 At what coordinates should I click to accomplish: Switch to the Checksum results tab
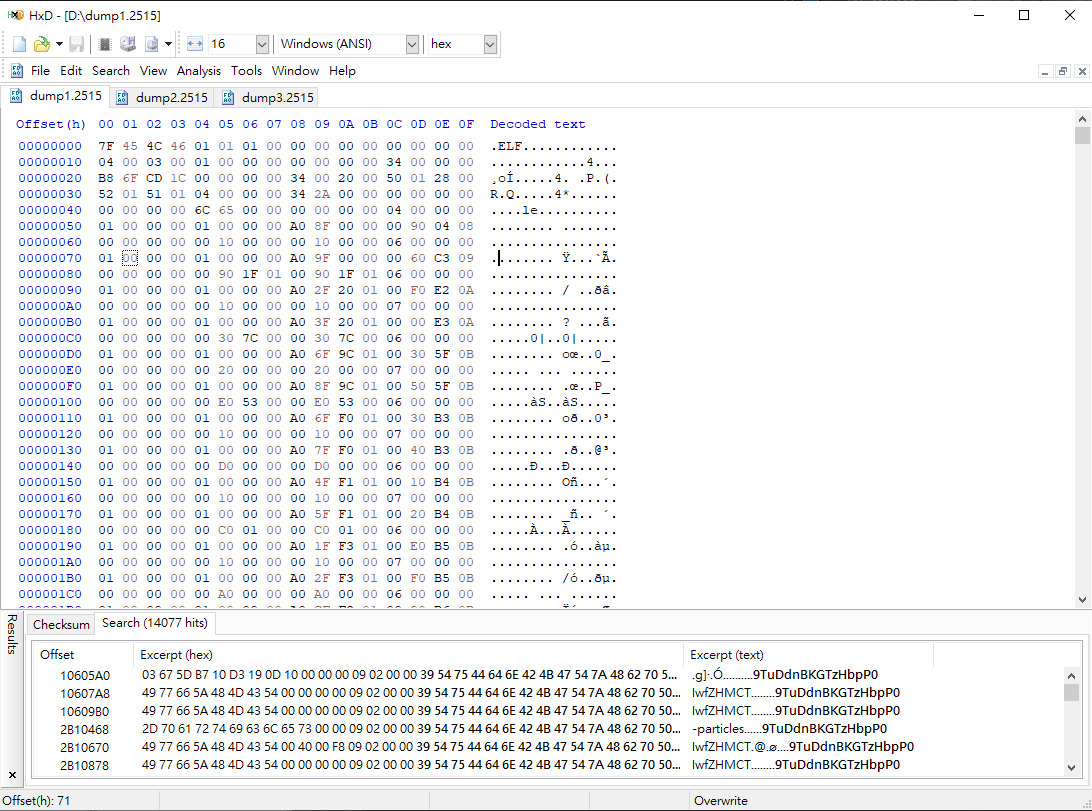pyautogui.click(x=61, y=624)
